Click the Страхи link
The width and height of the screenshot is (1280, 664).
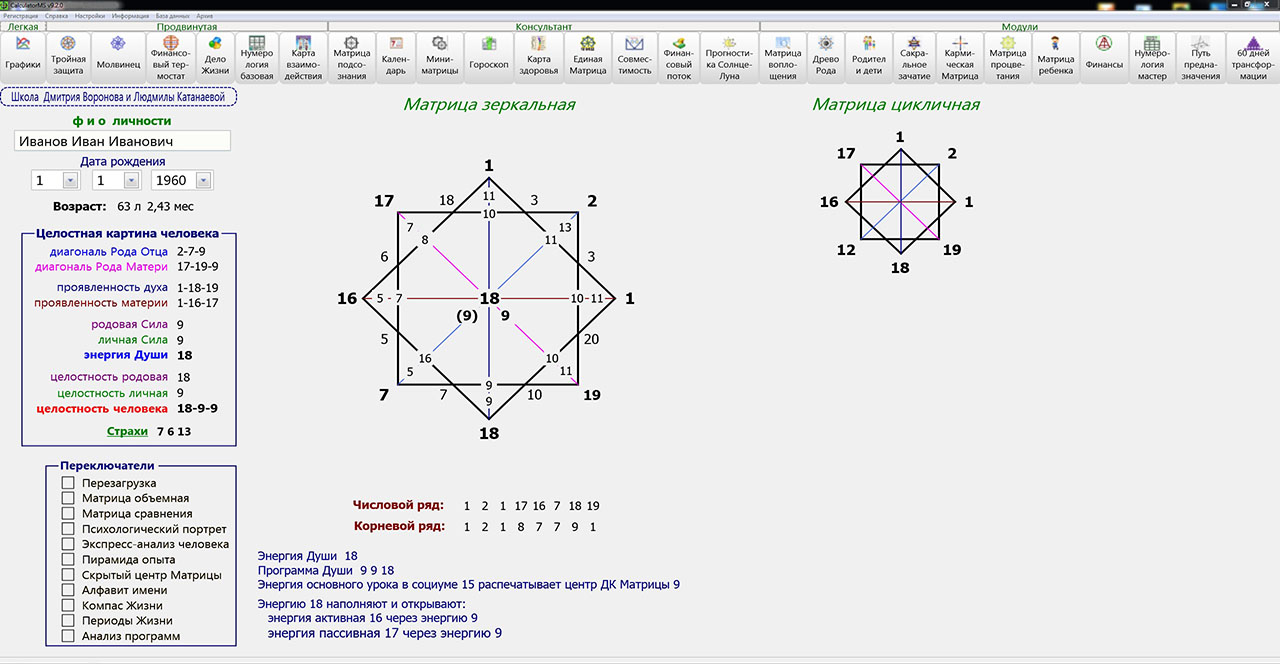click(x=127, y=431)
